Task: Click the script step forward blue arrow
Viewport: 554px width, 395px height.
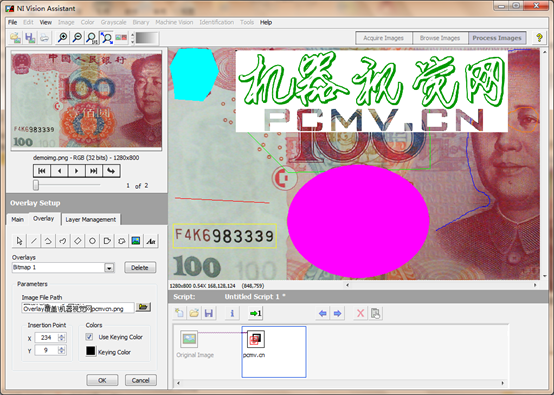Action: click(337, 313)
